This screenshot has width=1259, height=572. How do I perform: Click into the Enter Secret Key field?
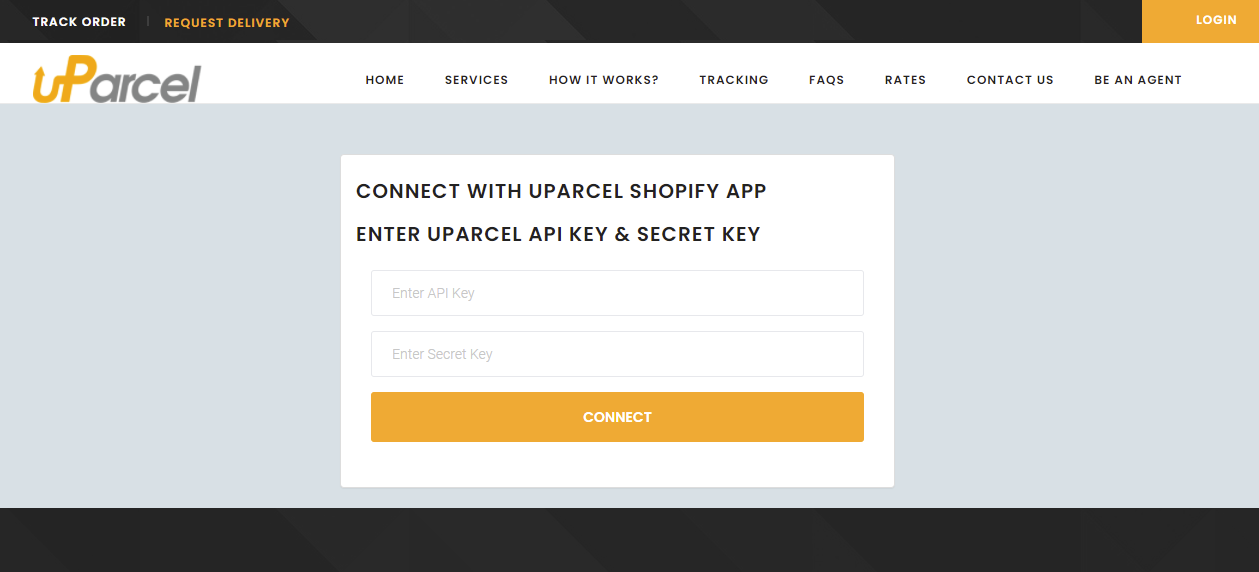[617, 354]
